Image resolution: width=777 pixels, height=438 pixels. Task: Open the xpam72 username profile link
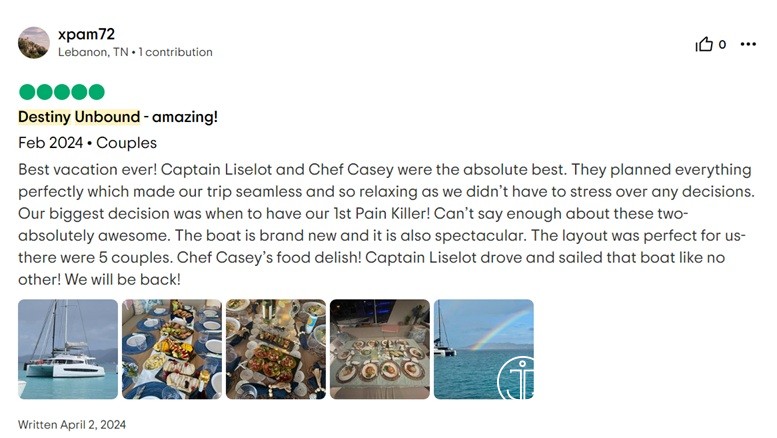click(86, 34)
